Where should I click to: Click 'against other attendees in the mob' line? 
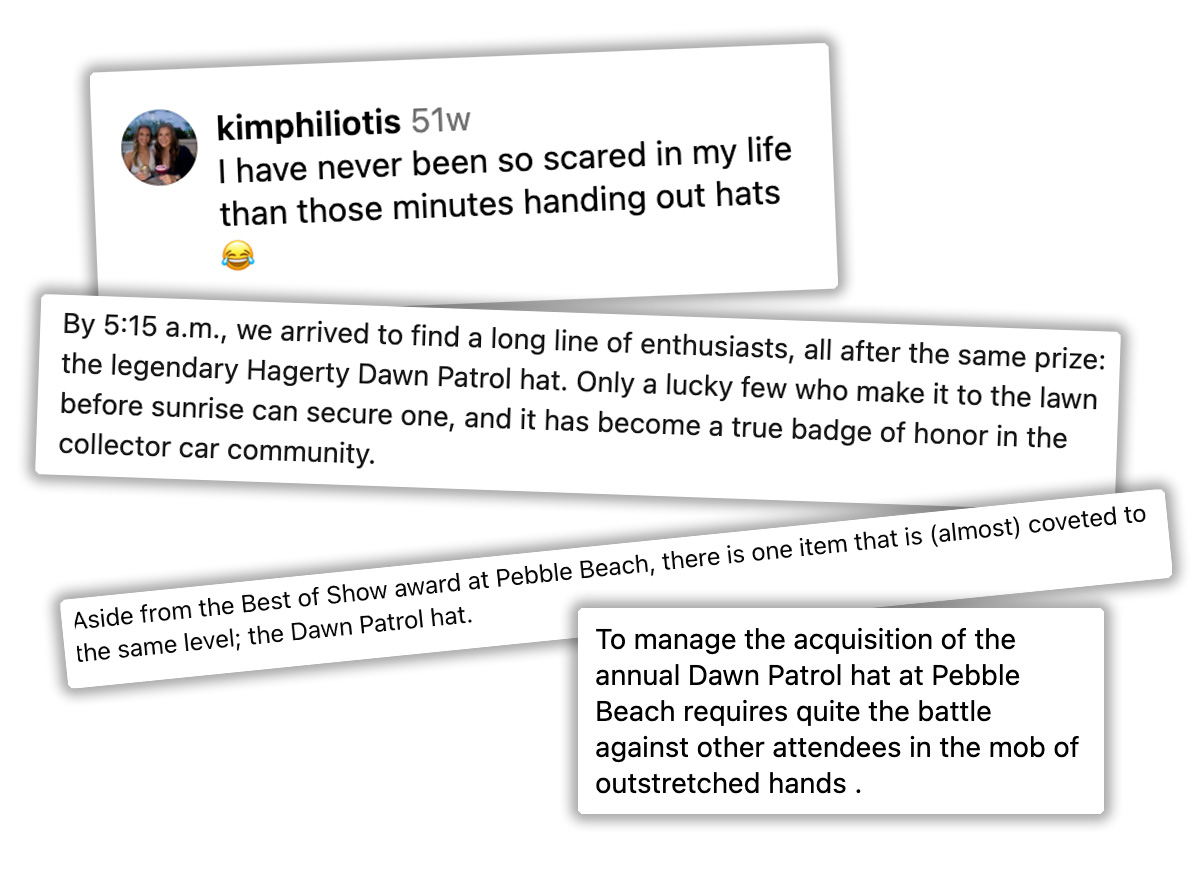pyautogui.click(x=837, y=747)
